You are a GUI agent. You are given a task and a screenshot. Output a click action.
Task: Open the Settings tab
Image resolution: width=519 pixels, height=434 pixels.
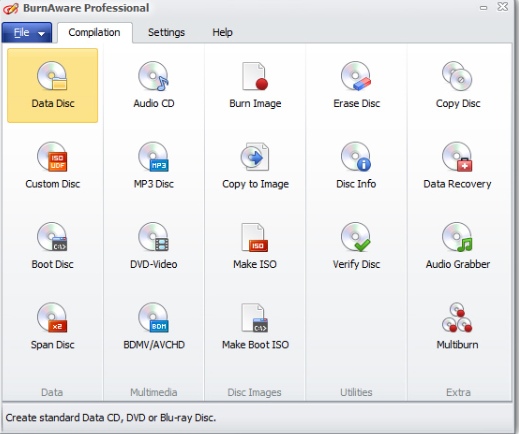(166, 33)
